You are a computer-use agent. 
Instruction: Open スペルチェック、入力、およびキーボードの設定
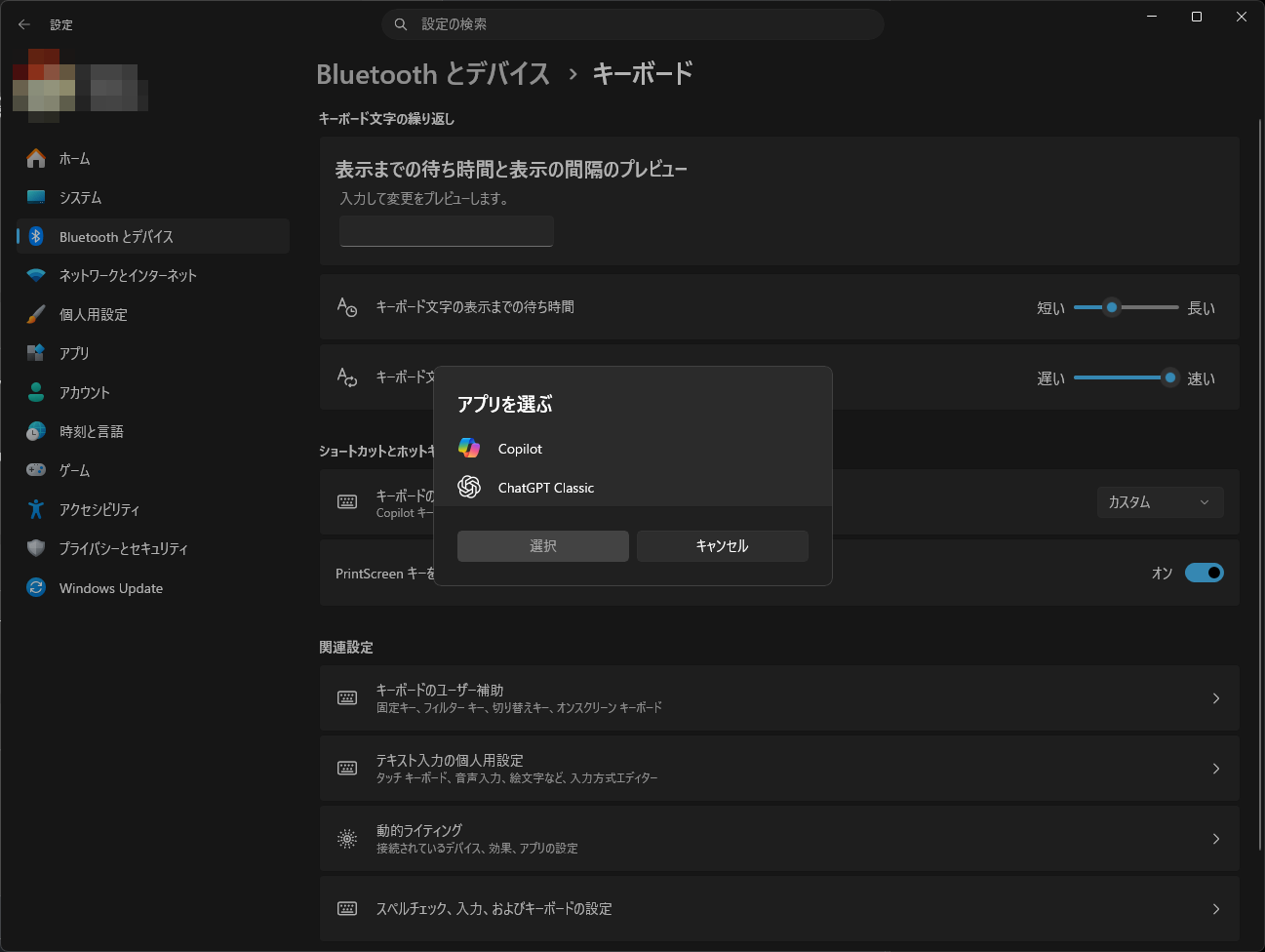(779, 909)
